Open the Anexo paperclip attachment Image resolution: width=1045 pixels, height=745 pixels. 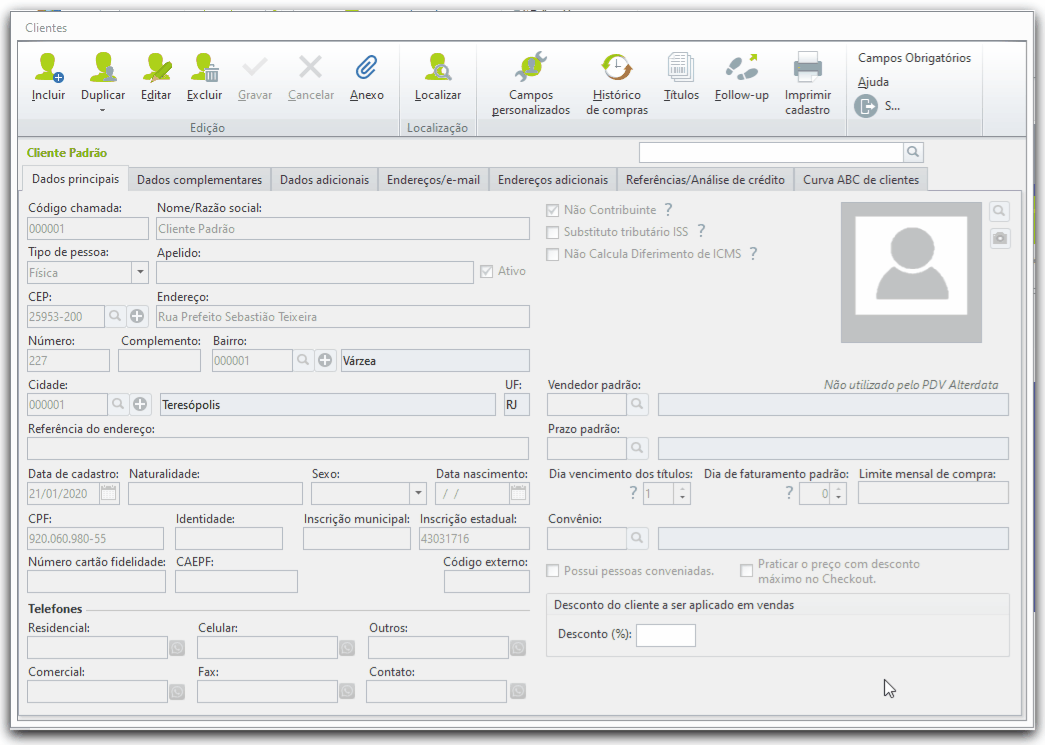tap(366, 68)
